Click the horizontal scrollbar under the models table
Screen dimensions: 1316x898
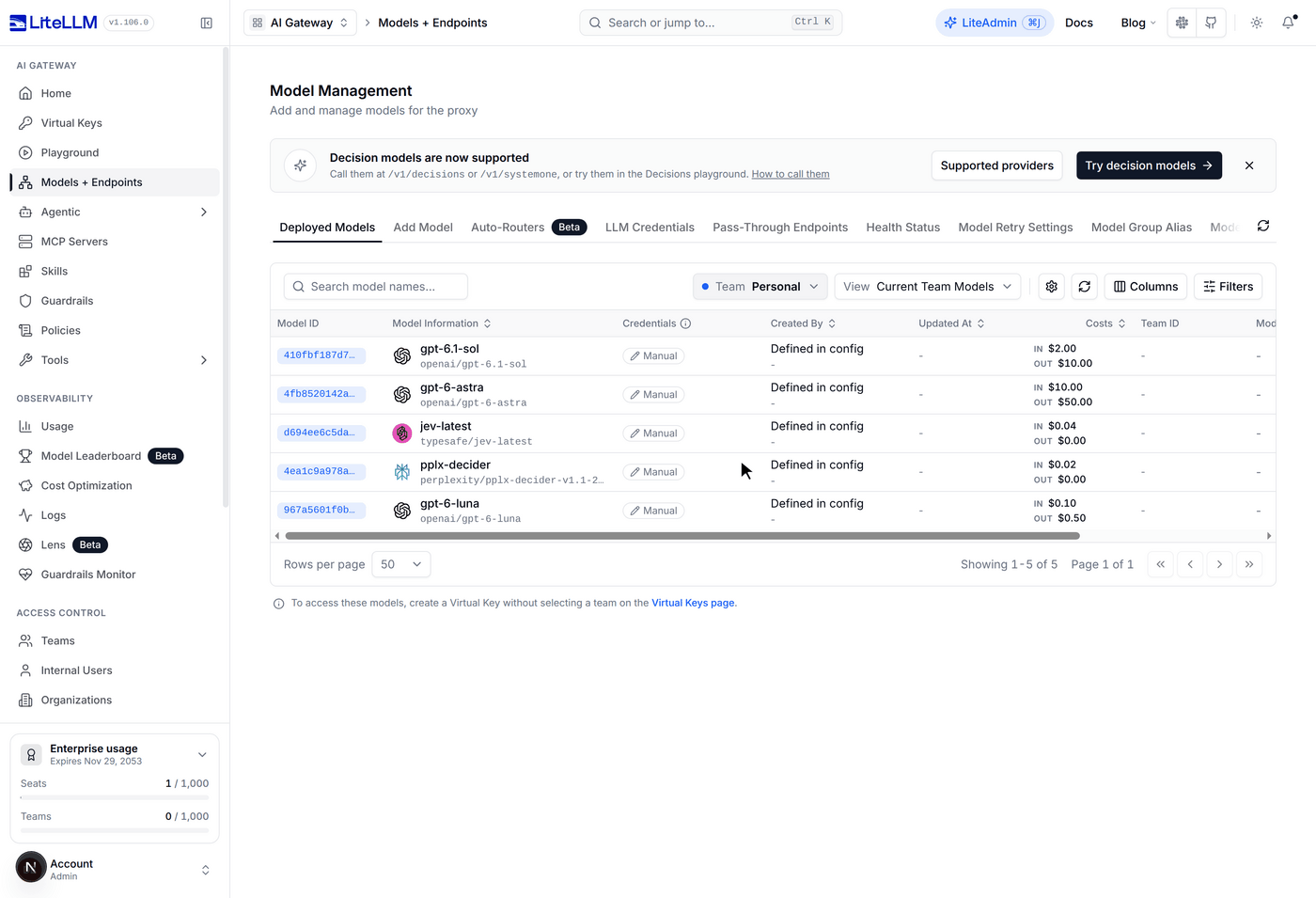click(x=682, y=536)
